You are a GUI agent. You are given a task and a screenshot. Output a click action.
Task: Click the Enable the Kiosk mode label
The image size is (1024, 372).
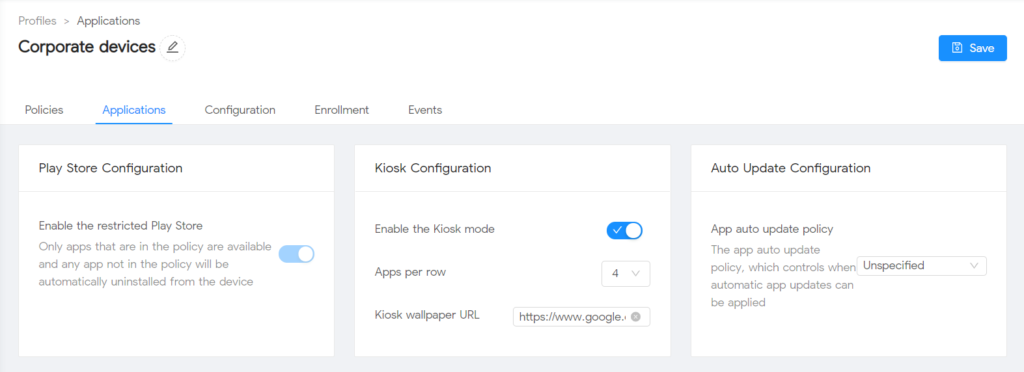tap(435, 229)
